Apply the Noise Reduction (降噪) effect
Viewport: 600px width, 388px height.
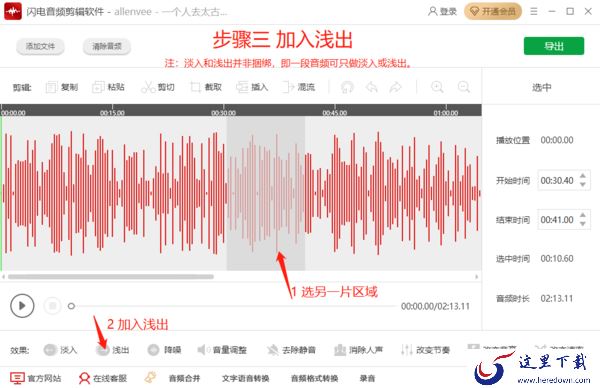point(164,350)
